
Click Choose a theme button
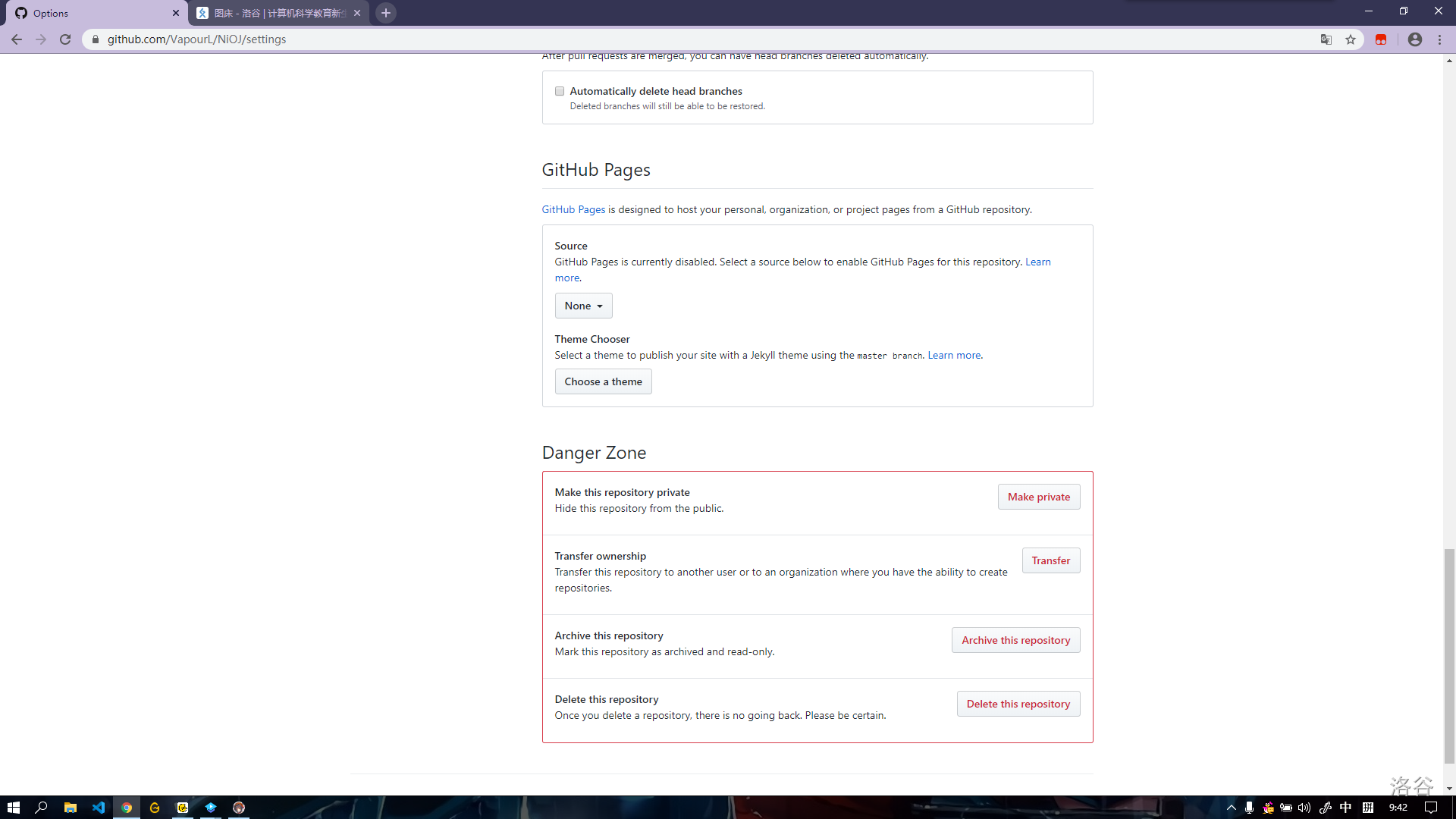(603, 381)
